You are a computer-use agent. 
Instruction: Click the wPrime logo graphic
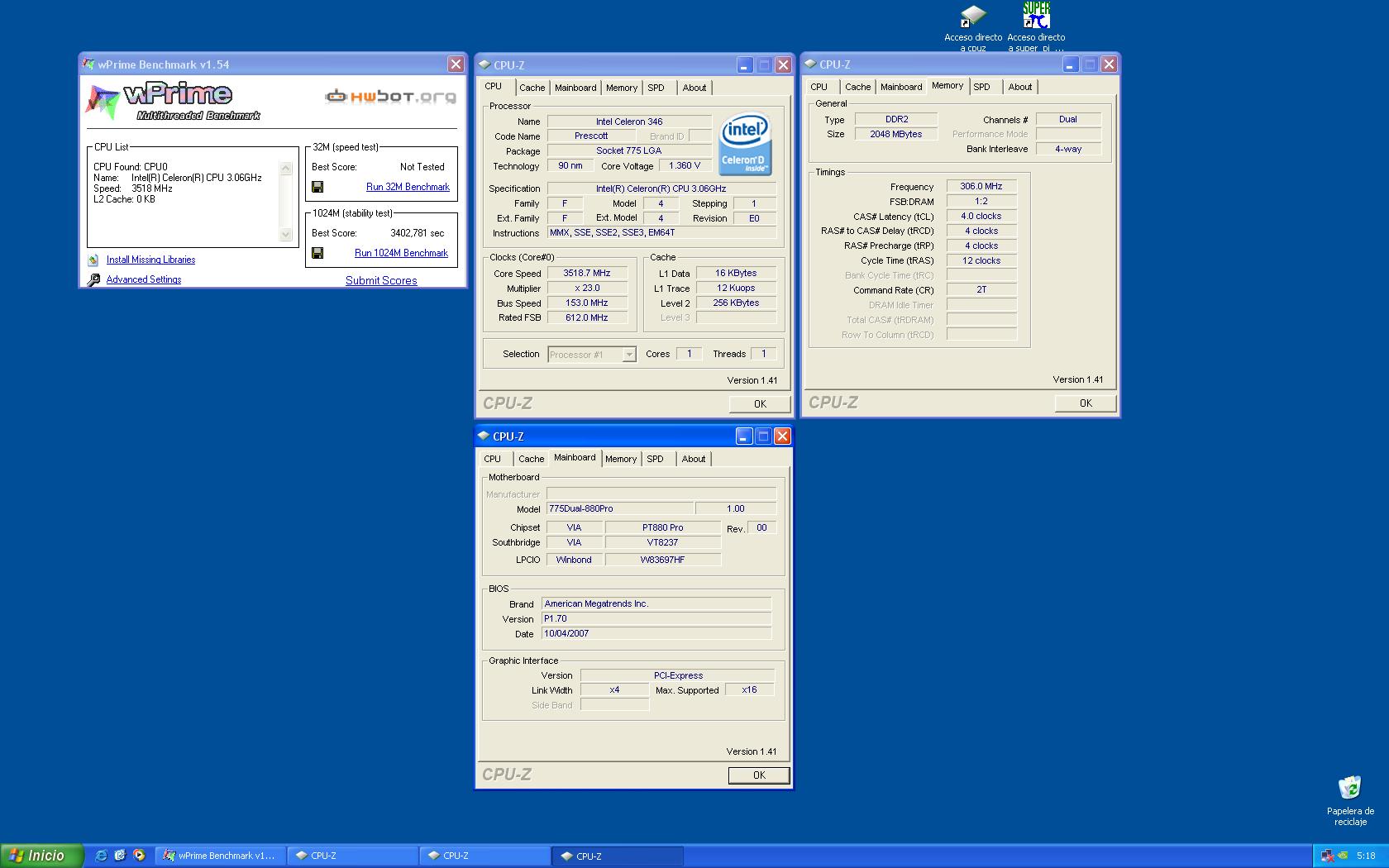[x=172, y=102]
